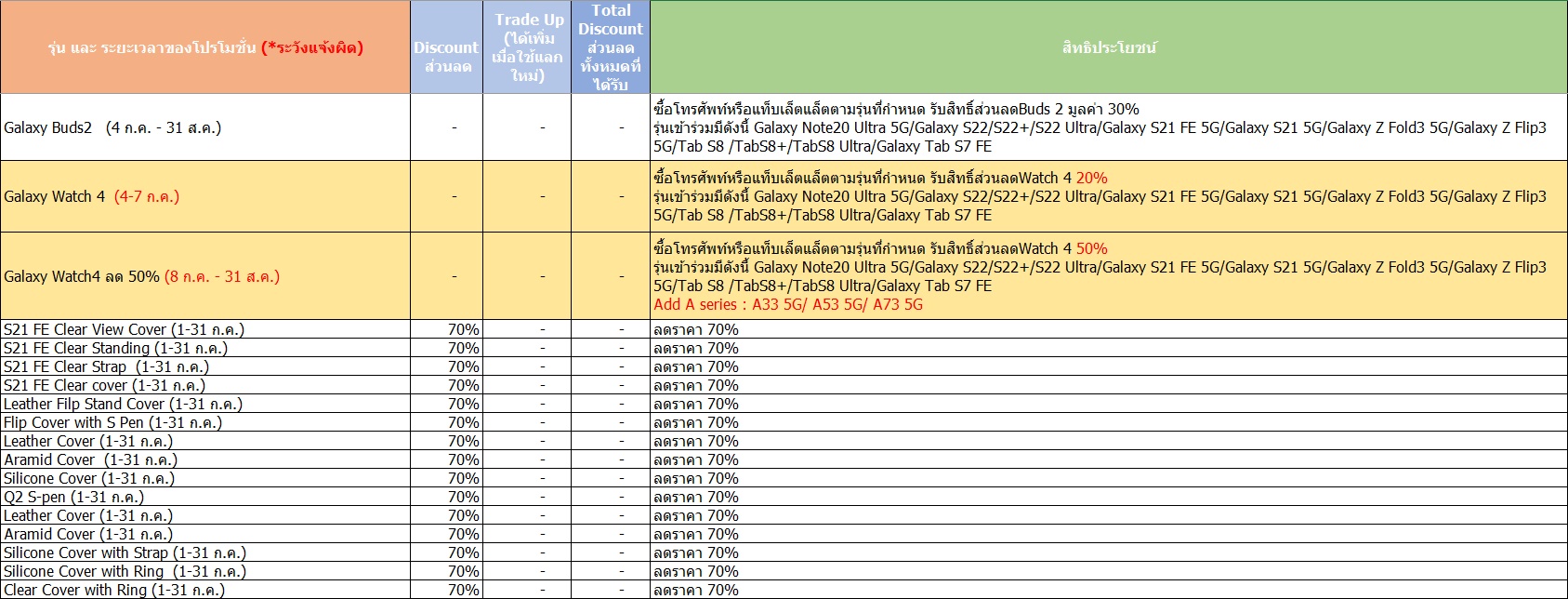The image size is (1568, 599).
Task: Select the 'S21 FE Clear Strap' cell
Action: [205, 366]
